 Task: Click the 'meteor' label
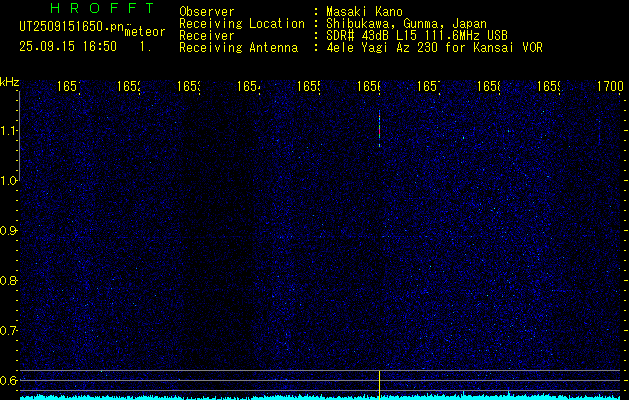[144, 32]
